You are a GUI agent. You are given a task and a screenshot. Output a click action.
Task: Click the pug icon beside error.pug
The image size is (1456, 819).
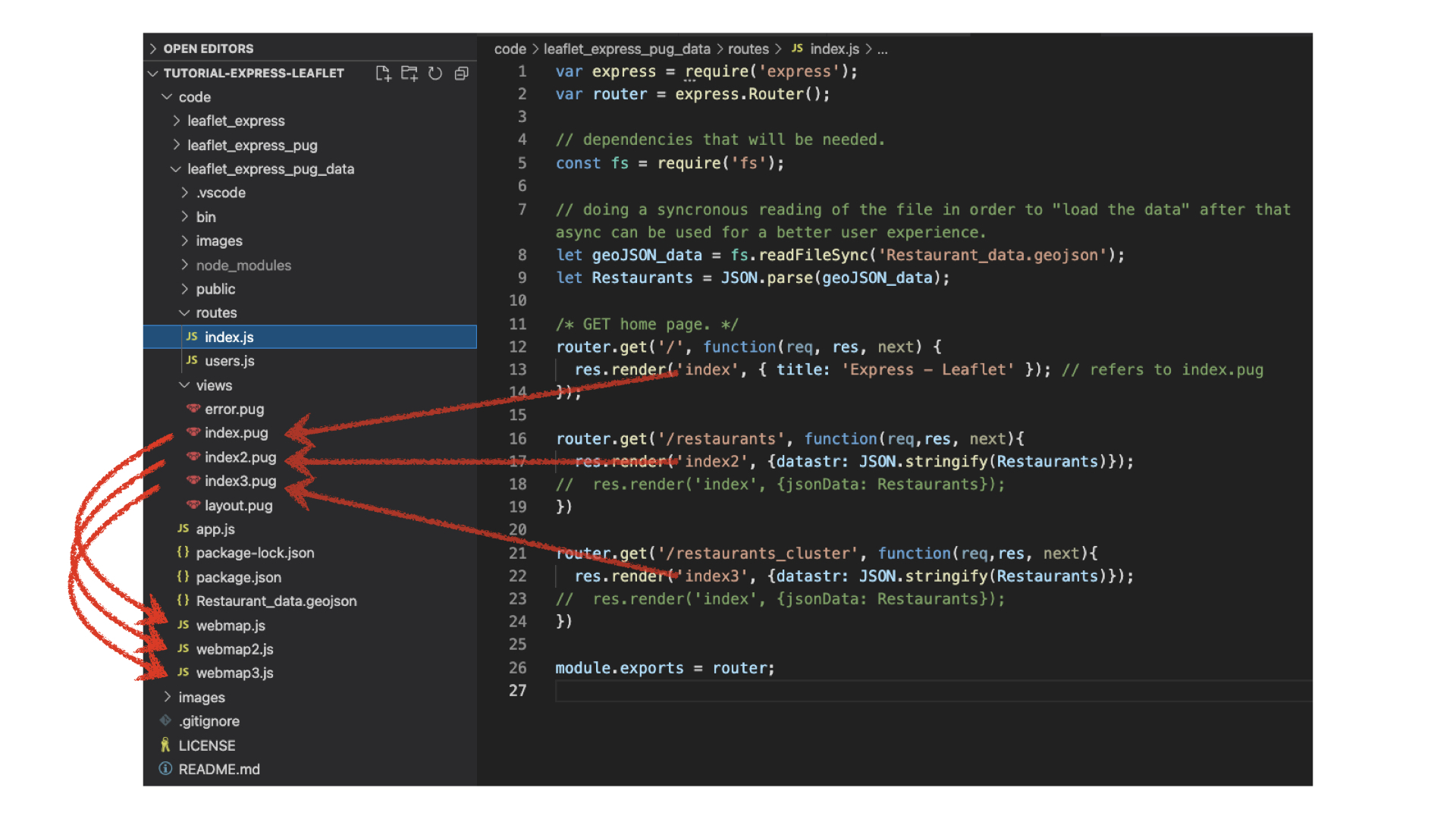tap(193, 409)
